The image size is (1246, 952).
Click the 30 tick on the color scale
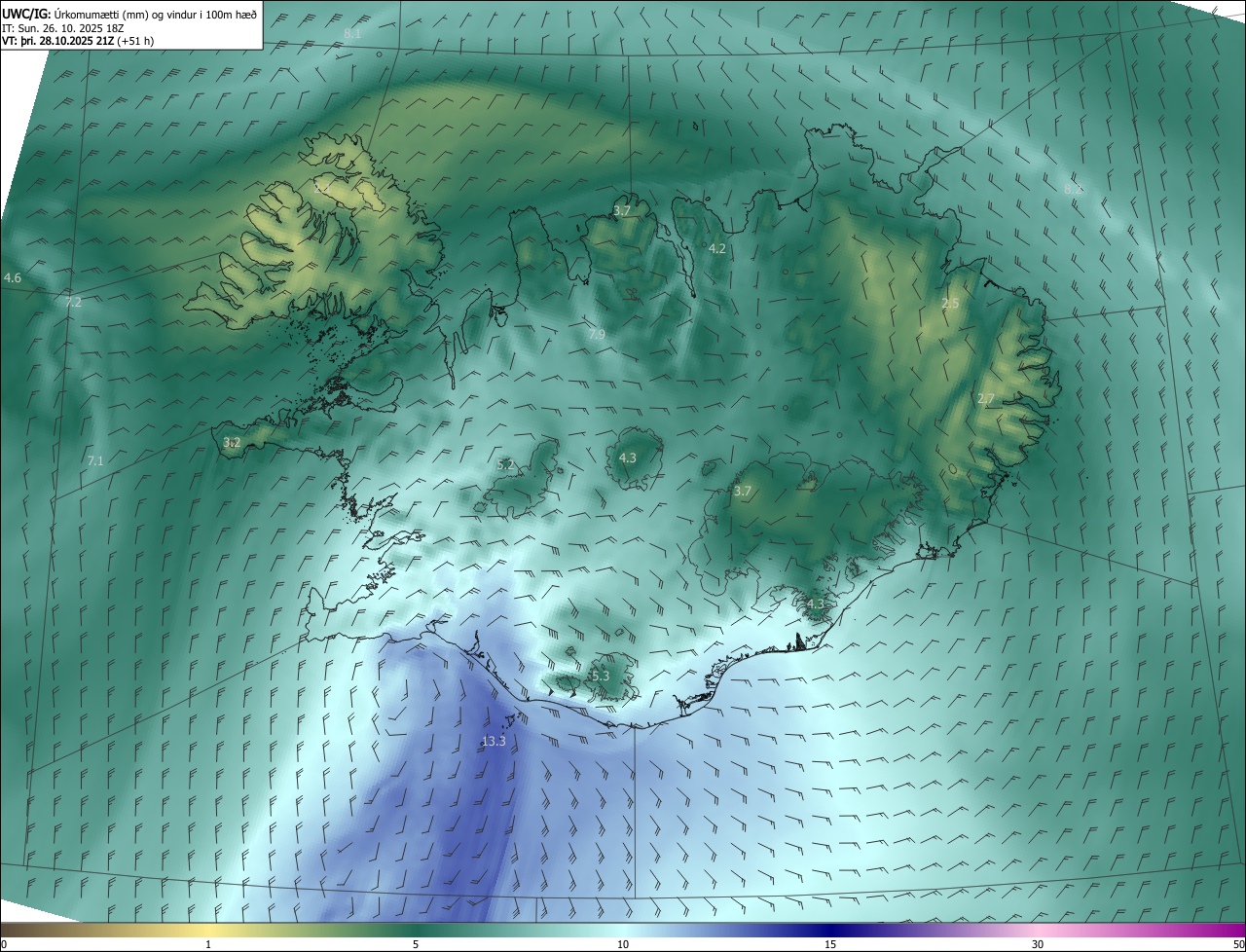(x=1038, y=944)
